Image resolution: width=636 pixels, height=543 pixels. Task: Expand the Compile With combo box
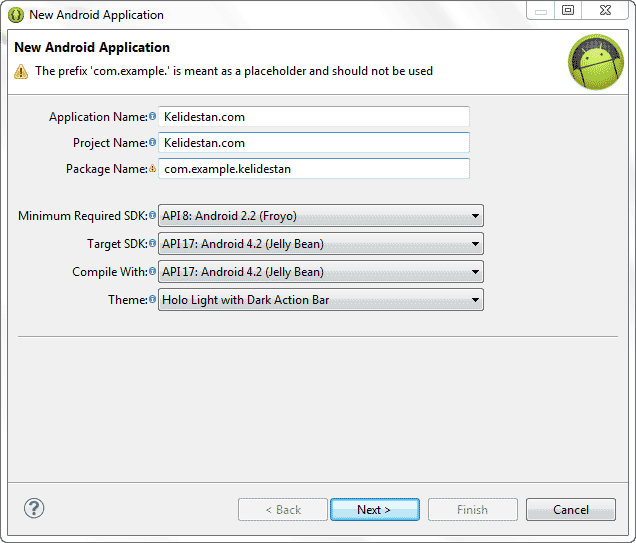320,272
